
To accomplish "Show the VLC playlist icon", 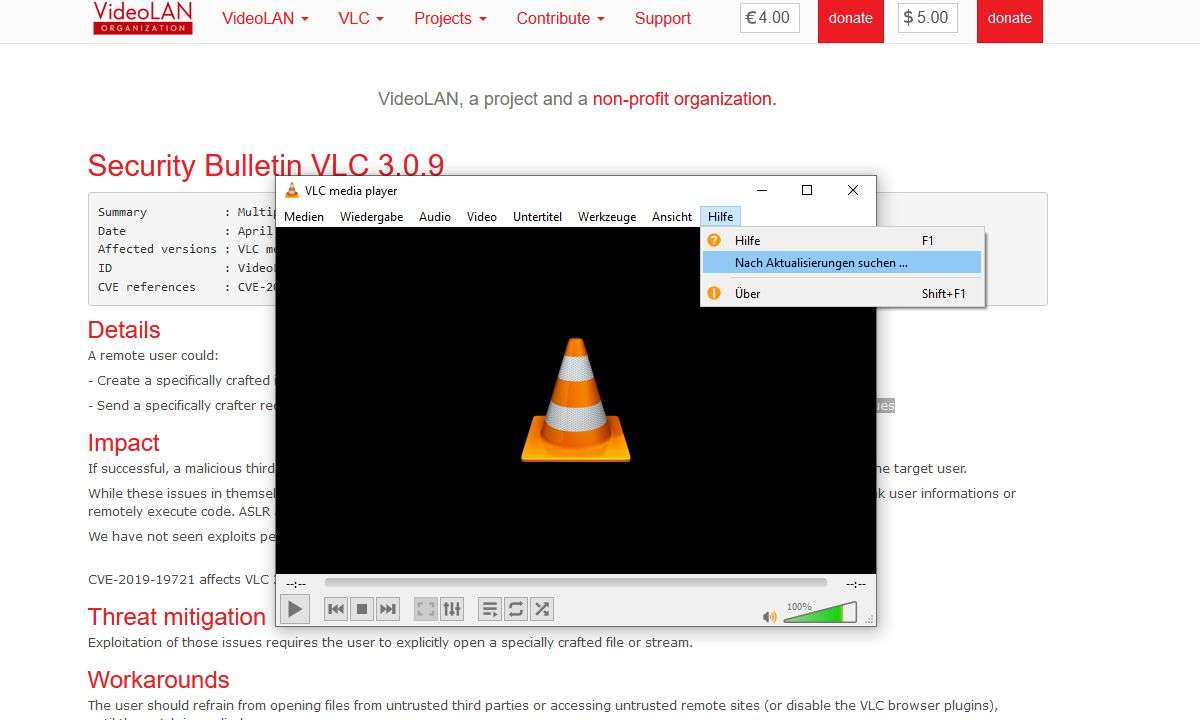I will click(x=490, y=608).
